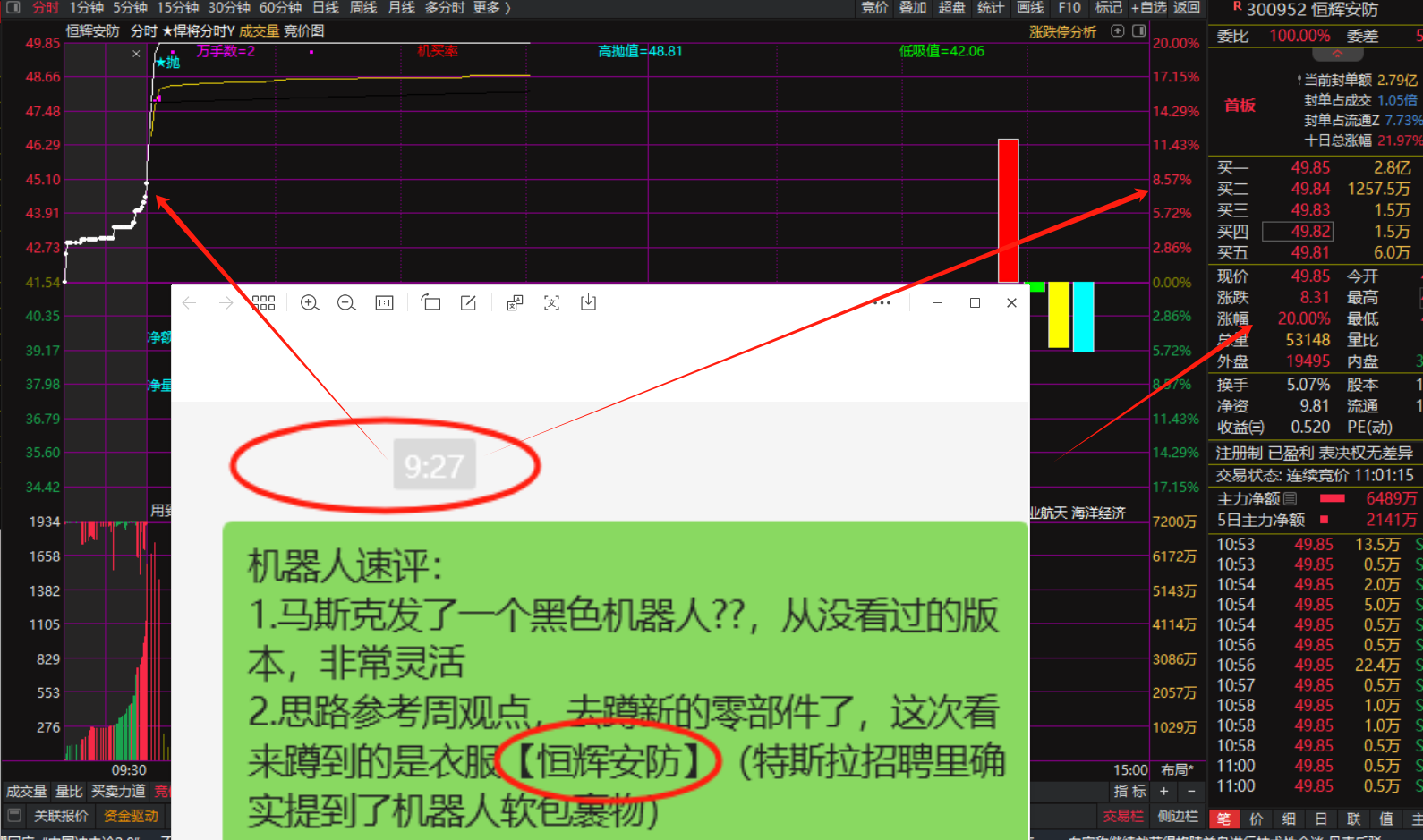Open thumbnail grid view in image viewer
The width and height of the screenshot is (1423, 840).
263,303
